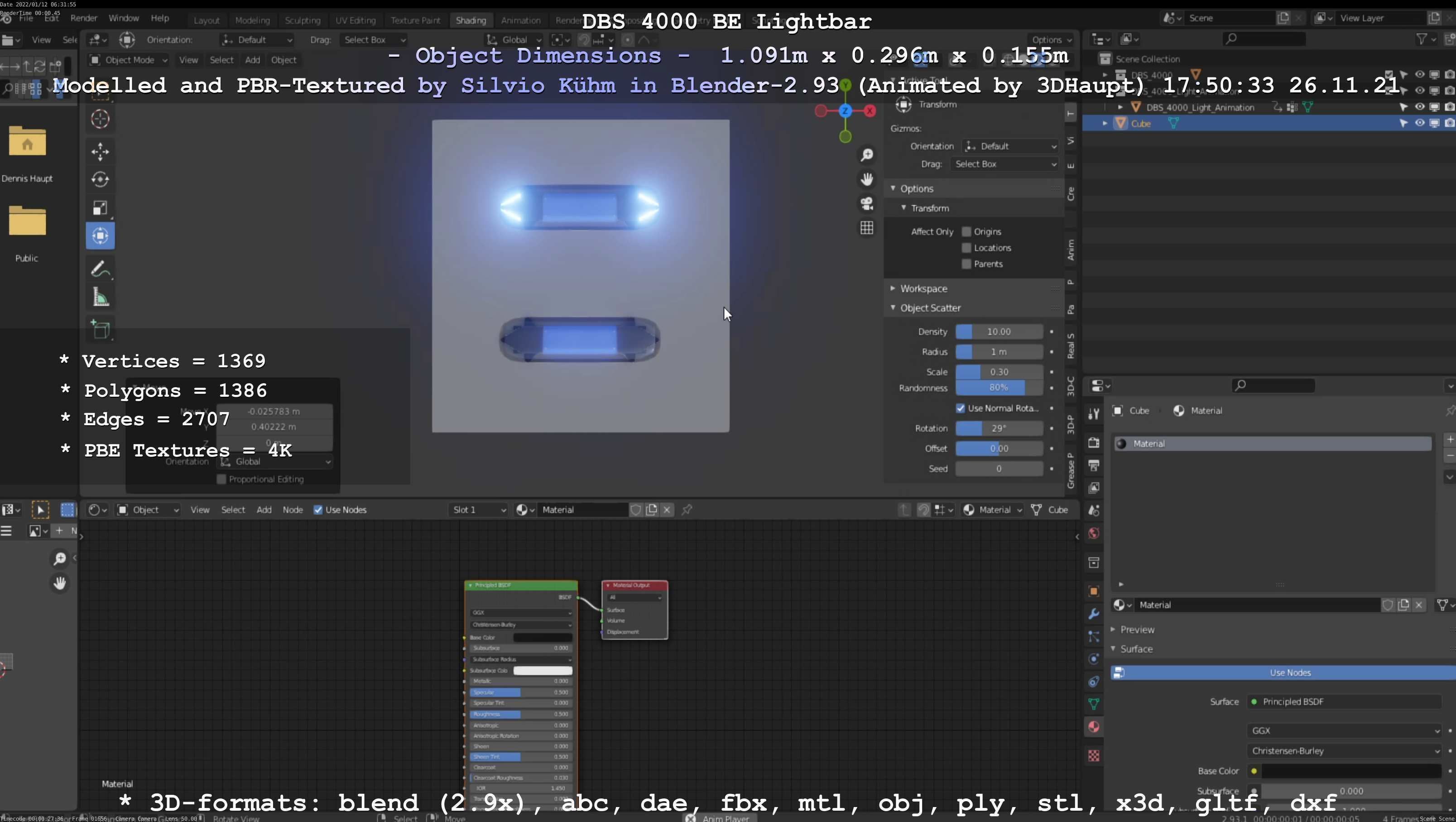The height and width of the screenshot is (822, 1456).
Task: Click the home folder icon in file browser
Action: (x=27, y=141)
